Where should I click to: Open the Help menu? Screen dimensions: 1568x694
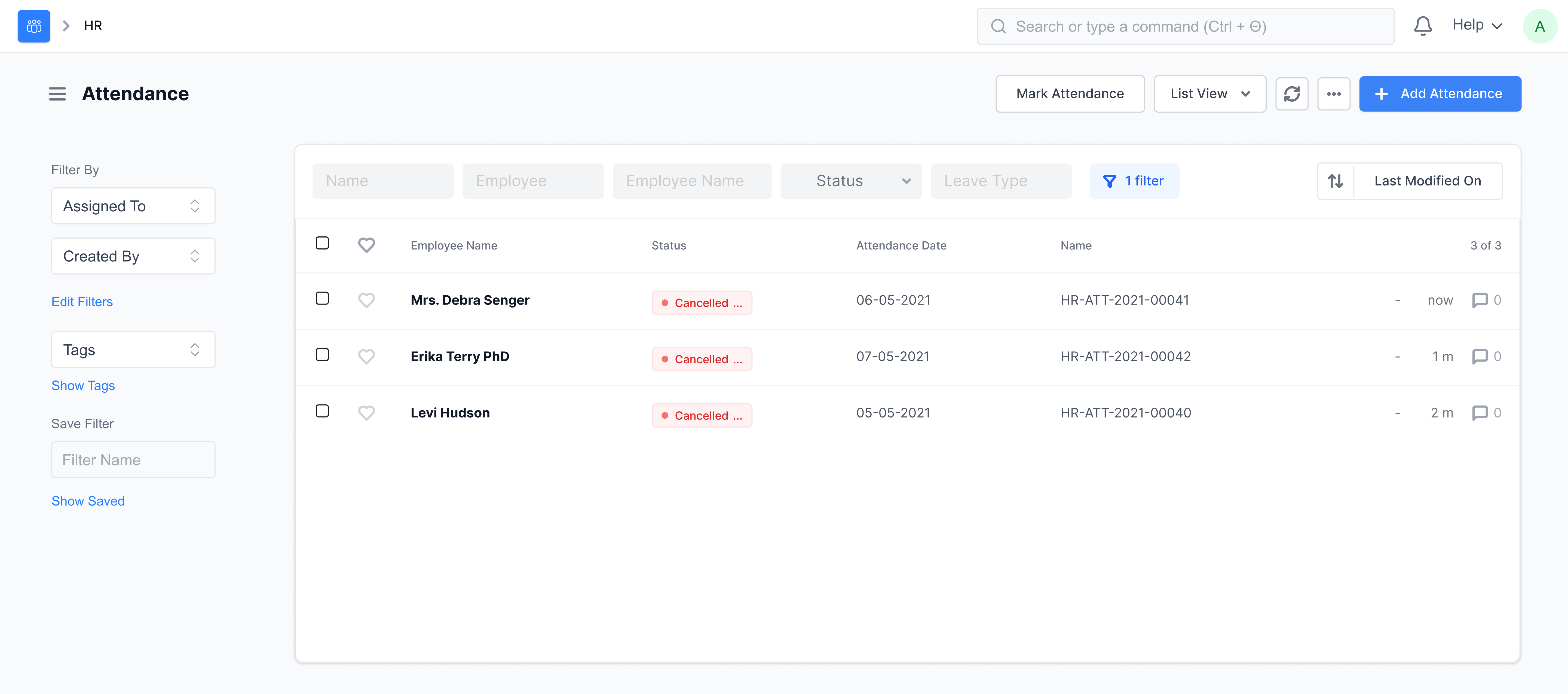click(x=1477, y=25)
